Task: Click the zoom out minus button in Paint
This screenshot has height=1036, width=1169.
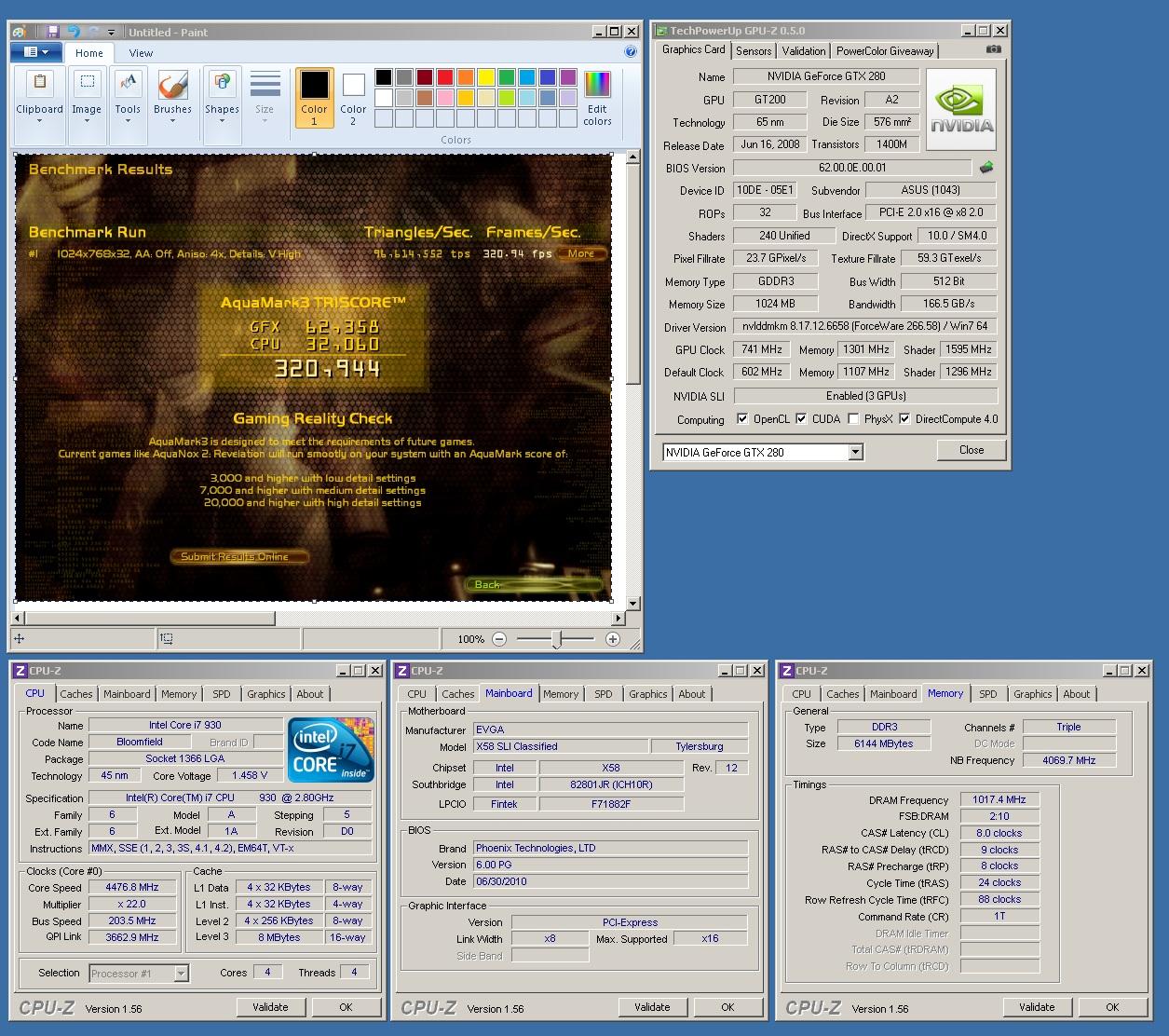Action: (499, 639)
